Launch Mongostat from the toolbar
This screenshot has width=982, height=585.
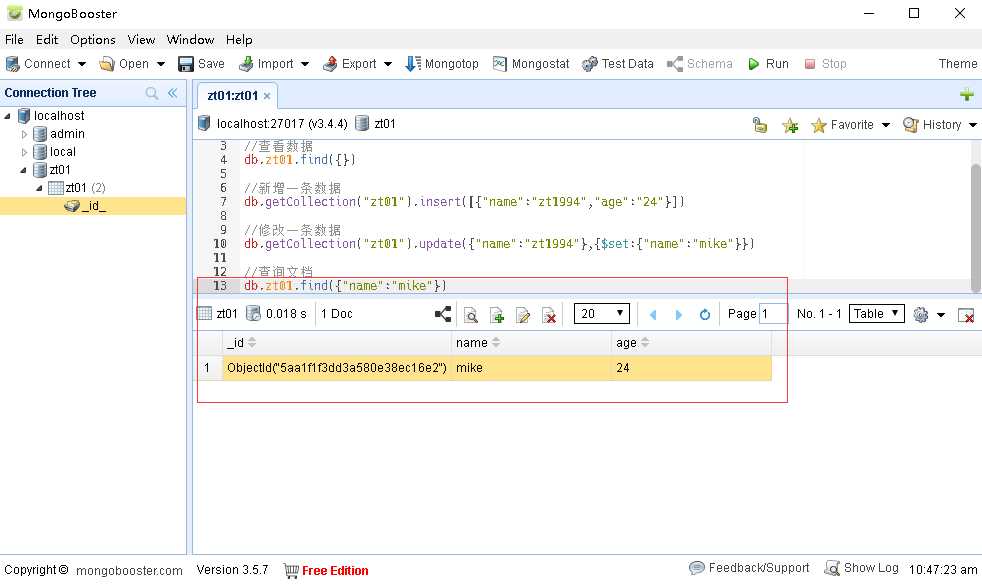point(530,64)
